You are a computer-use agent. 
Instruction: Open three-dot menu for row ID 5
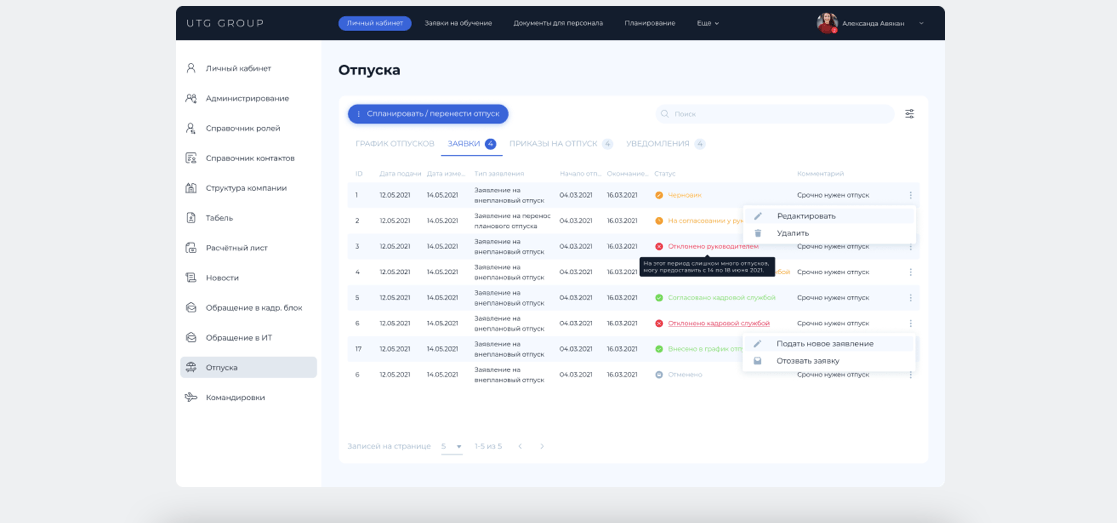click(x=910, y=298)
